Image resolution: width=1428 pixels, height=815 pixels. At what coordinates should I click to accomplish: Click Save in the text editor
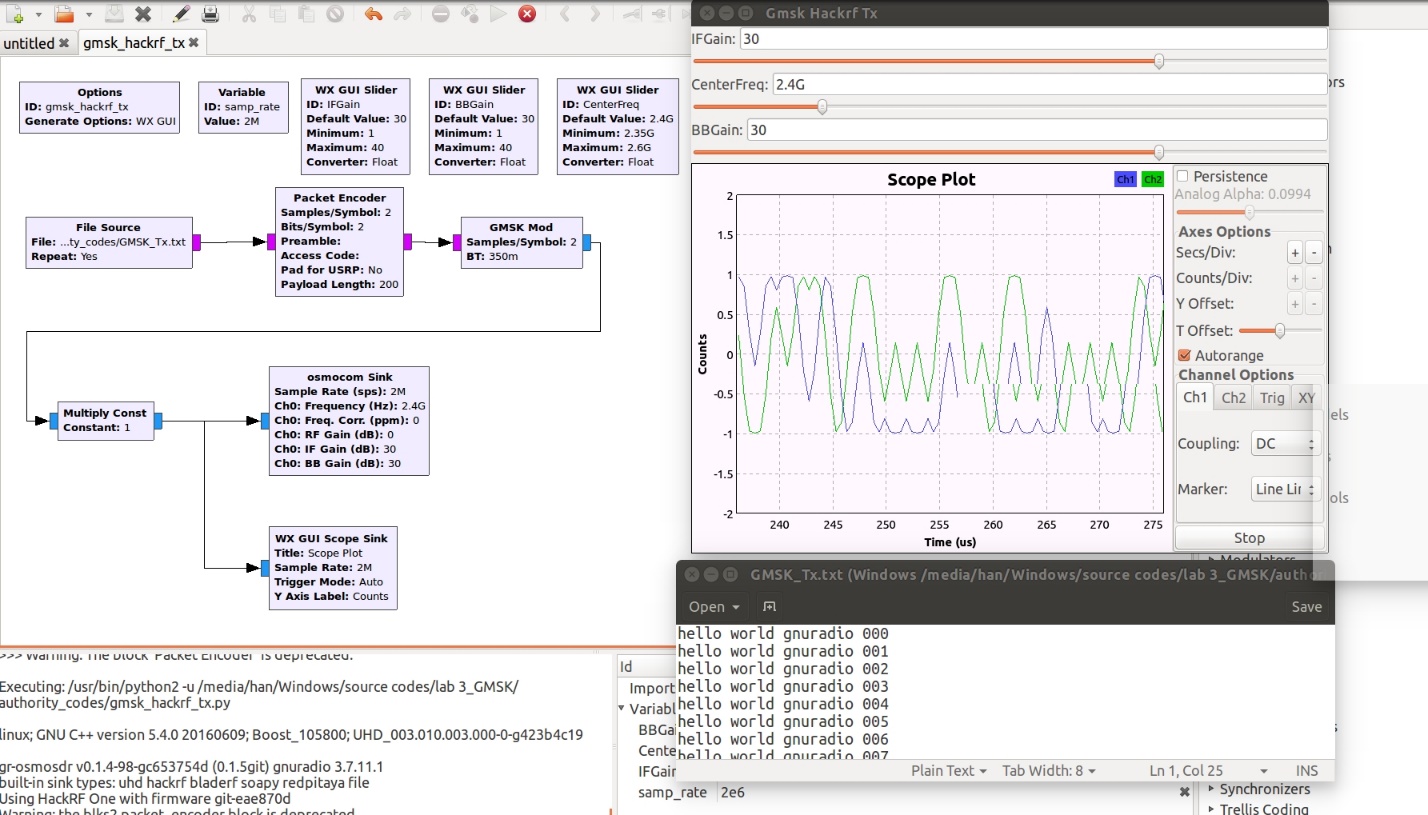click(1306, 606)
